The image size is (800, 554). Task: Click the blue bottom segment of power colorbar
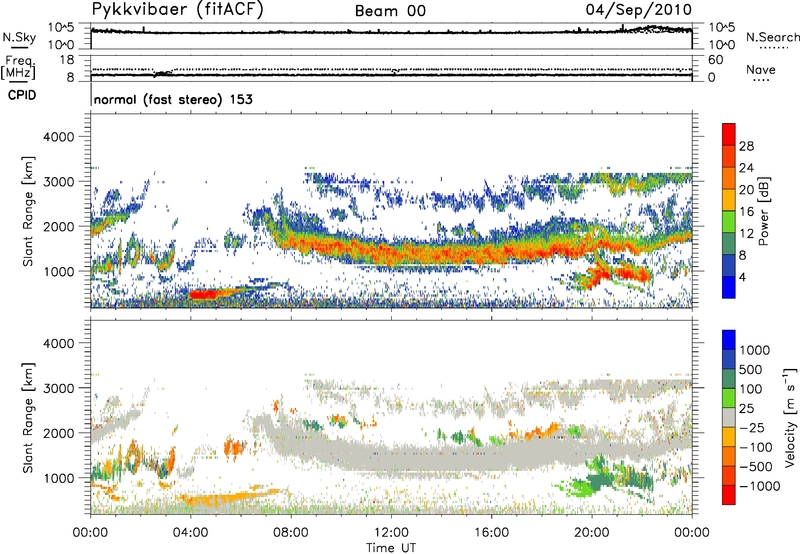(729, 287)
